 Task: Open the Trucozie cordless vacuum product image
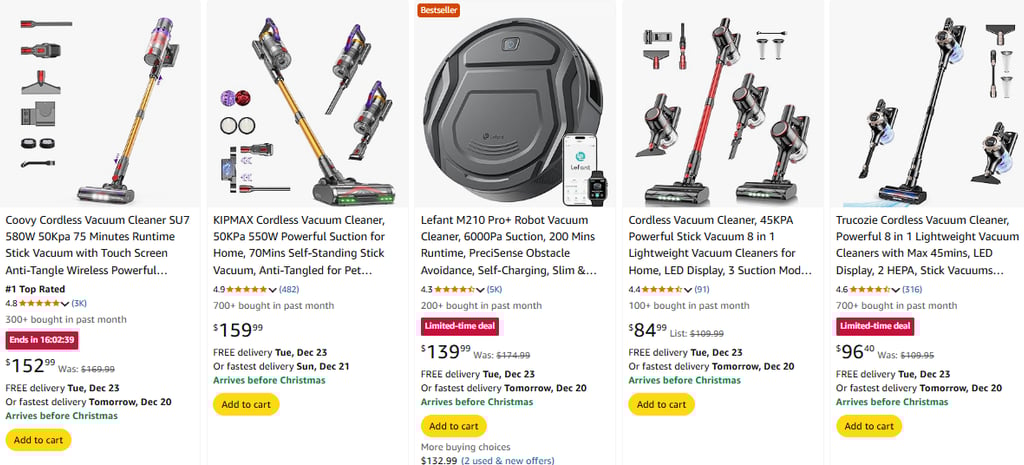click(930, 102)
